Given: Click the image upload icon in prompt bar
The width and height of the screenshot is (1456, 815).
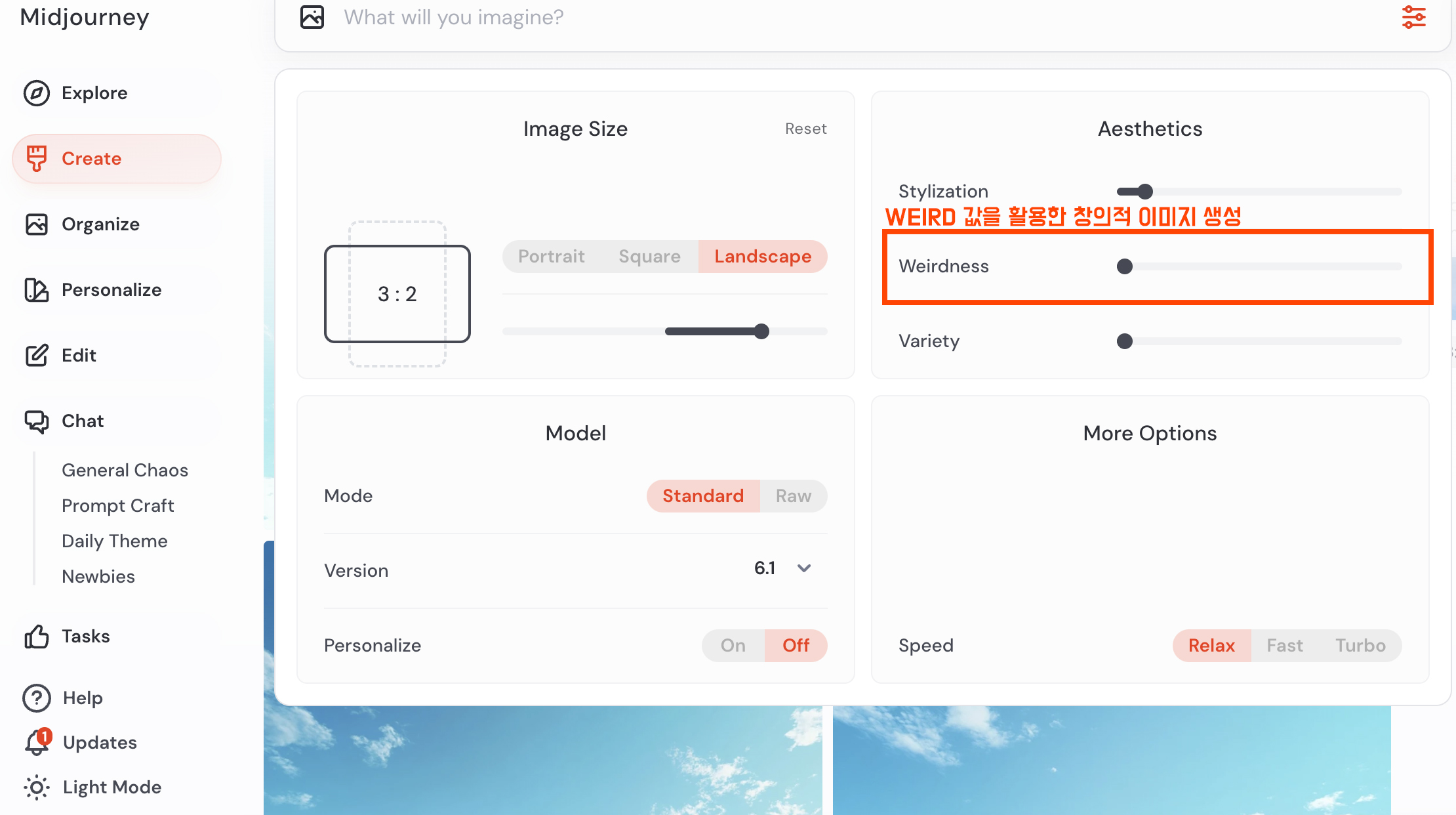Looking at the screenshot, I should pyautogui.click(x=312, y=18).
